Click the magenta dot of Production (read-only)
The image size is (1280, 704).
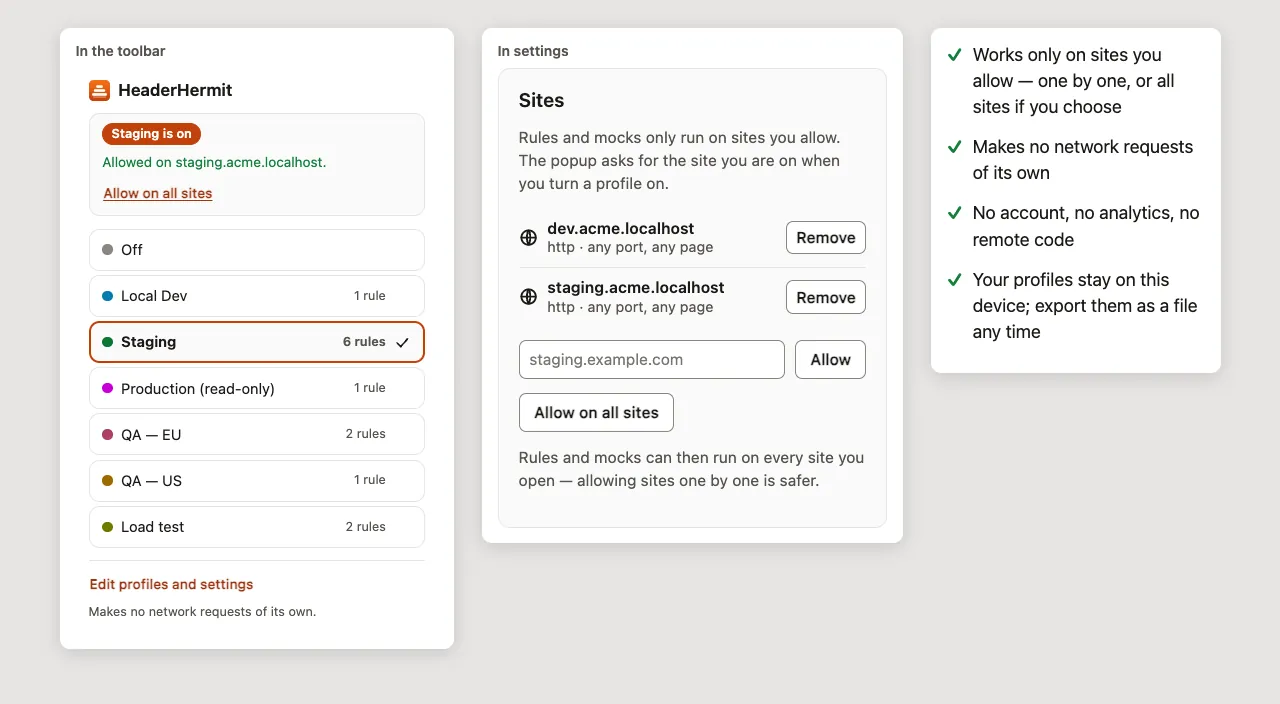(107, 388)
